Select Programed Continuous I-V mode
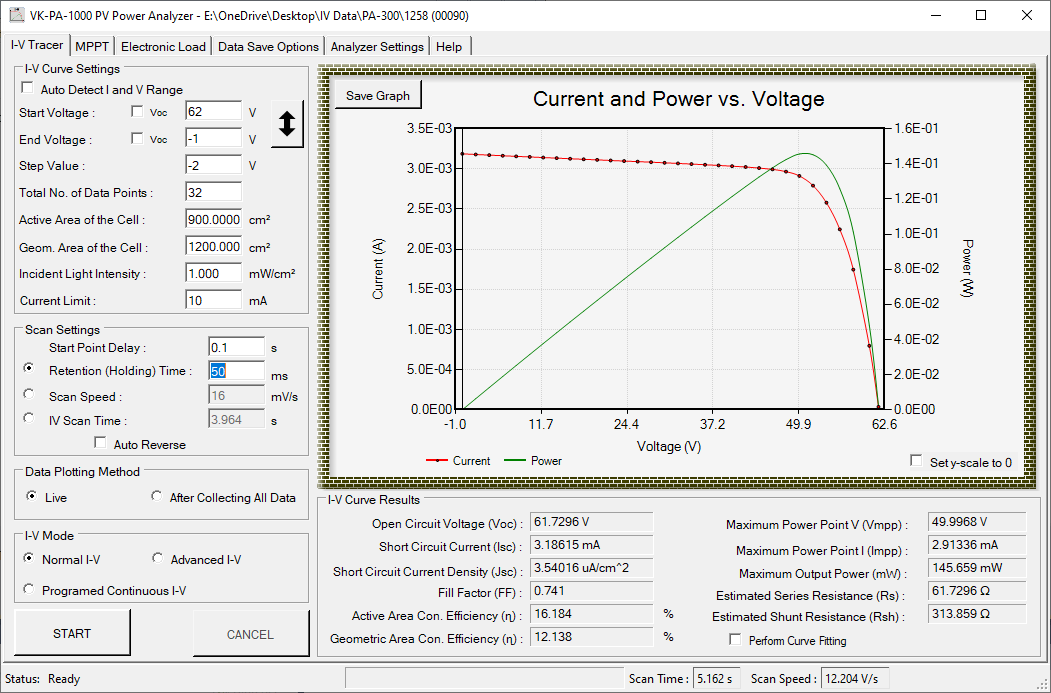 point(29,589)
